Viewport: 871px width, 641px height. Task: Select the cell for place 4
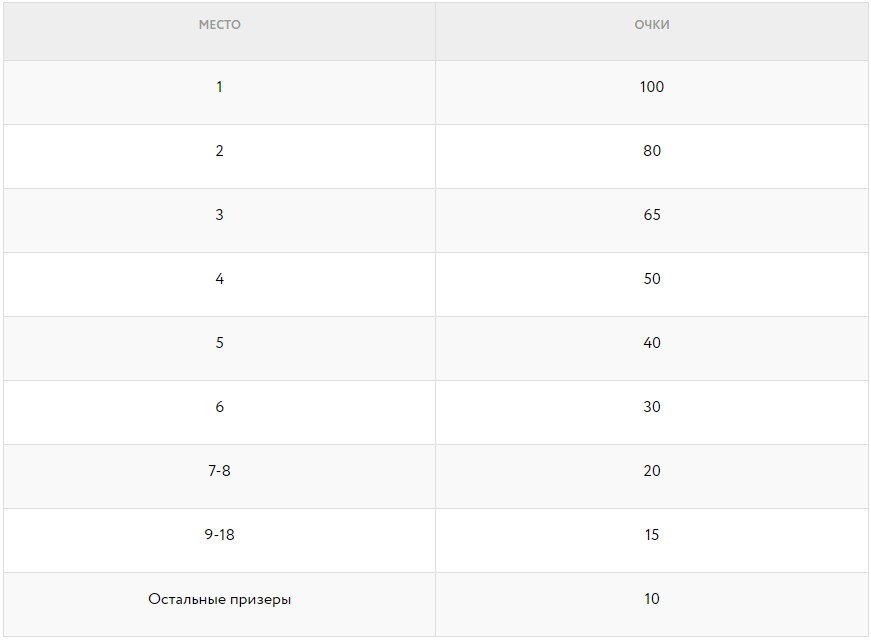pos(219,279)
